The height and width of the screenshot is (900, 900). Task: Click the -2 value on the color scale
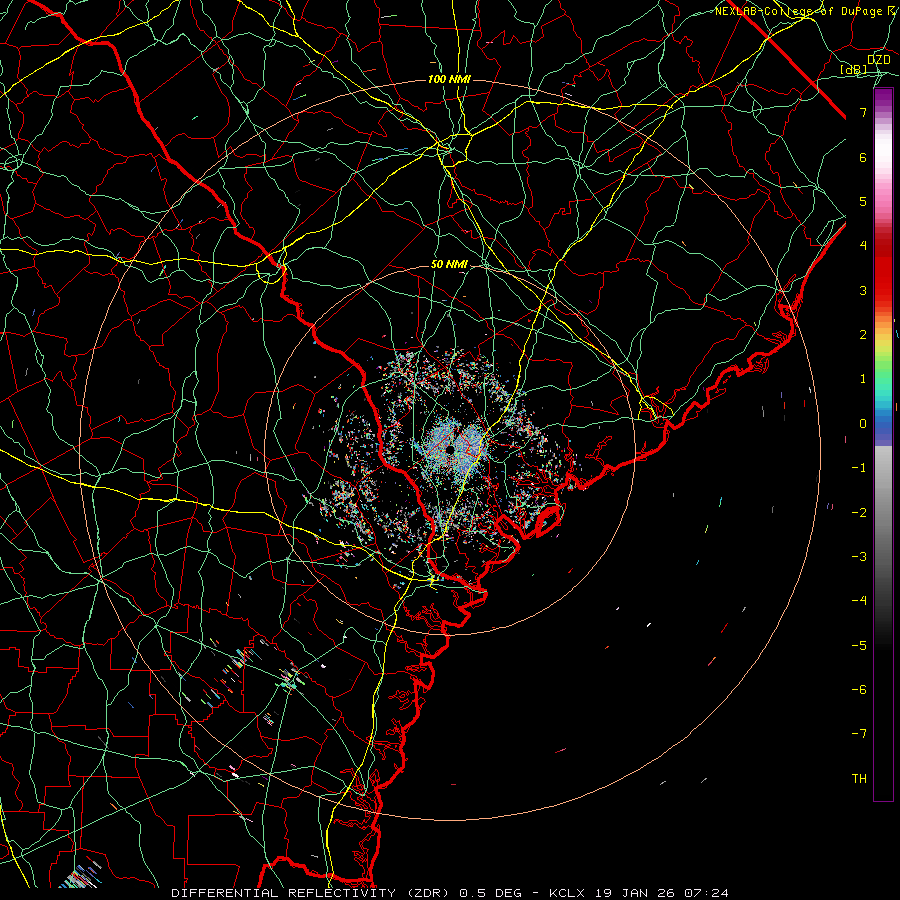pos(859,512)
